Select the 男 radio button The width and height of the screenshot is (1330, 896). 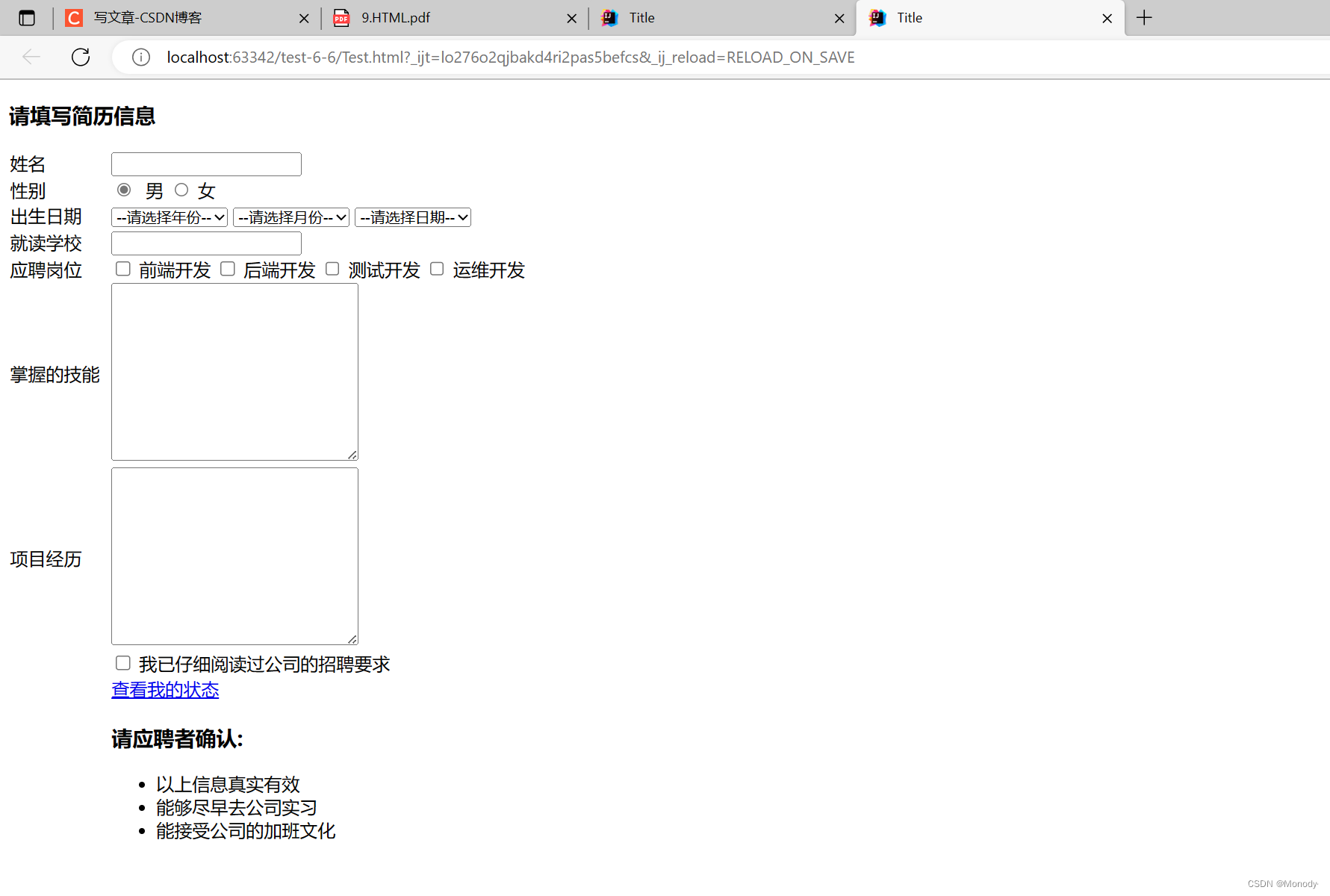tap(124, 190)
